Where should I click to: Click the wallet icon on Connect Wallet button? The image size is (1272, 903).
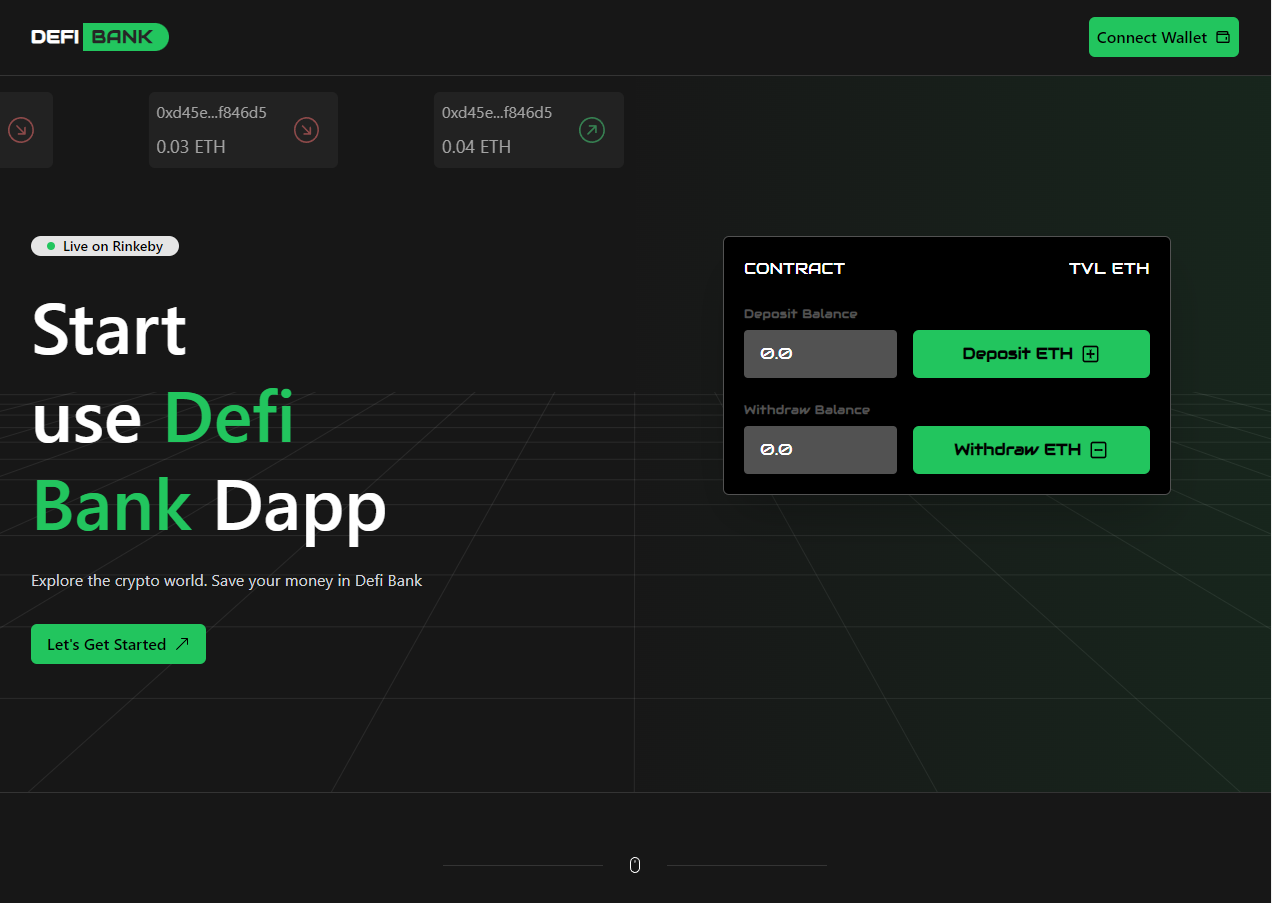tap(1222, 36)
